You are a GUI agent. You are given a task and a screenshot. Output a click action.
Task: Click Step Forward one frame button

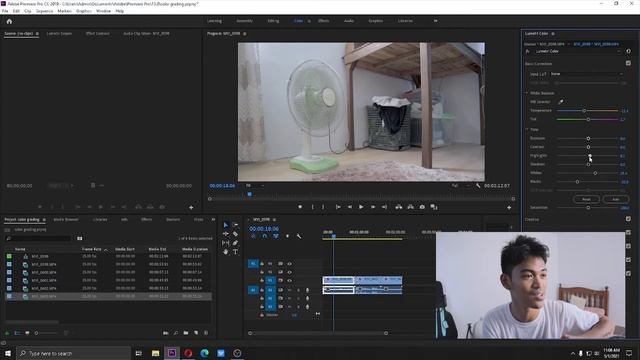tap(373, 207)
